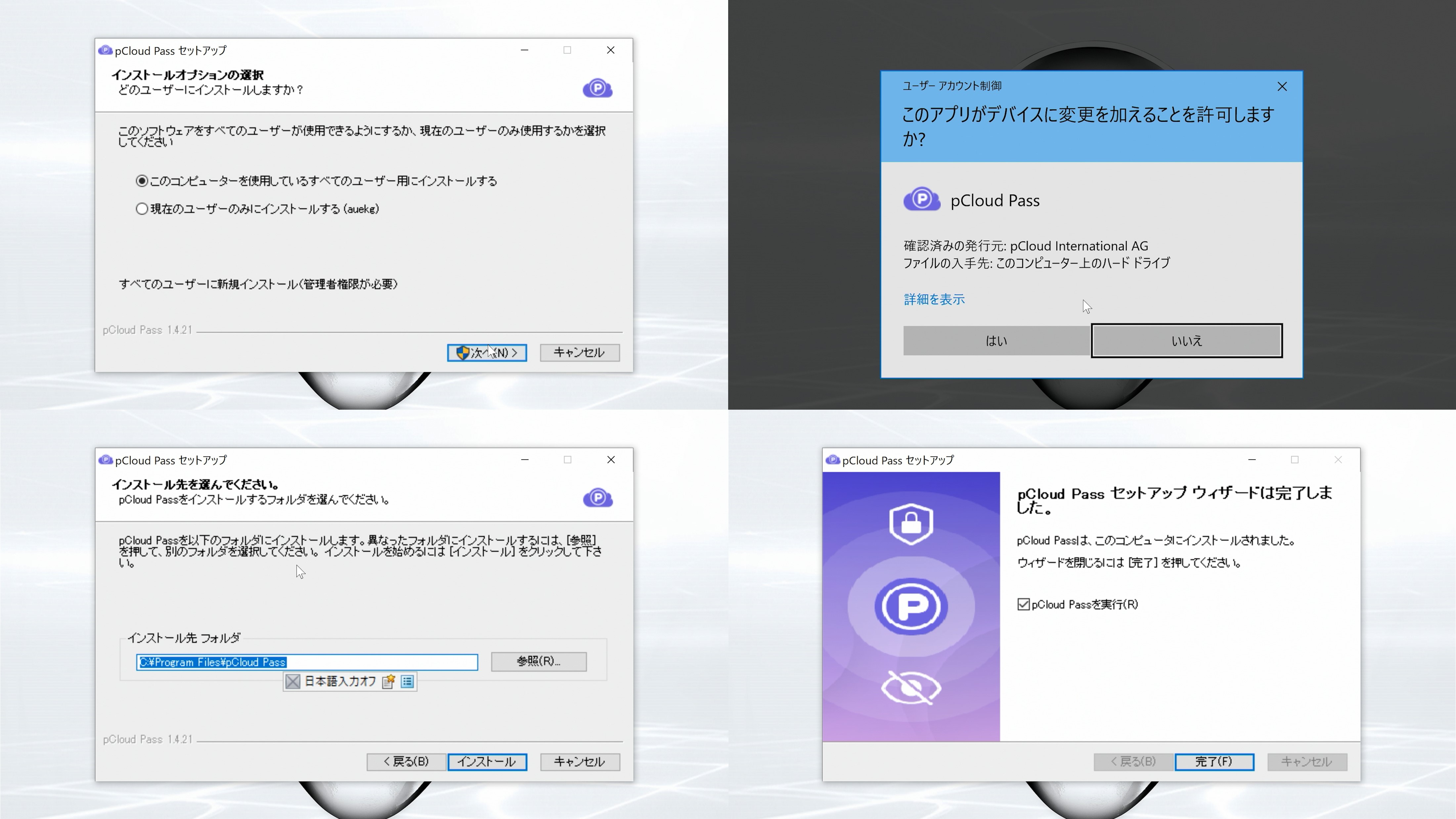Click the インストール button
This screenshot has width=1456, height=819.
[x=487, y=762]
